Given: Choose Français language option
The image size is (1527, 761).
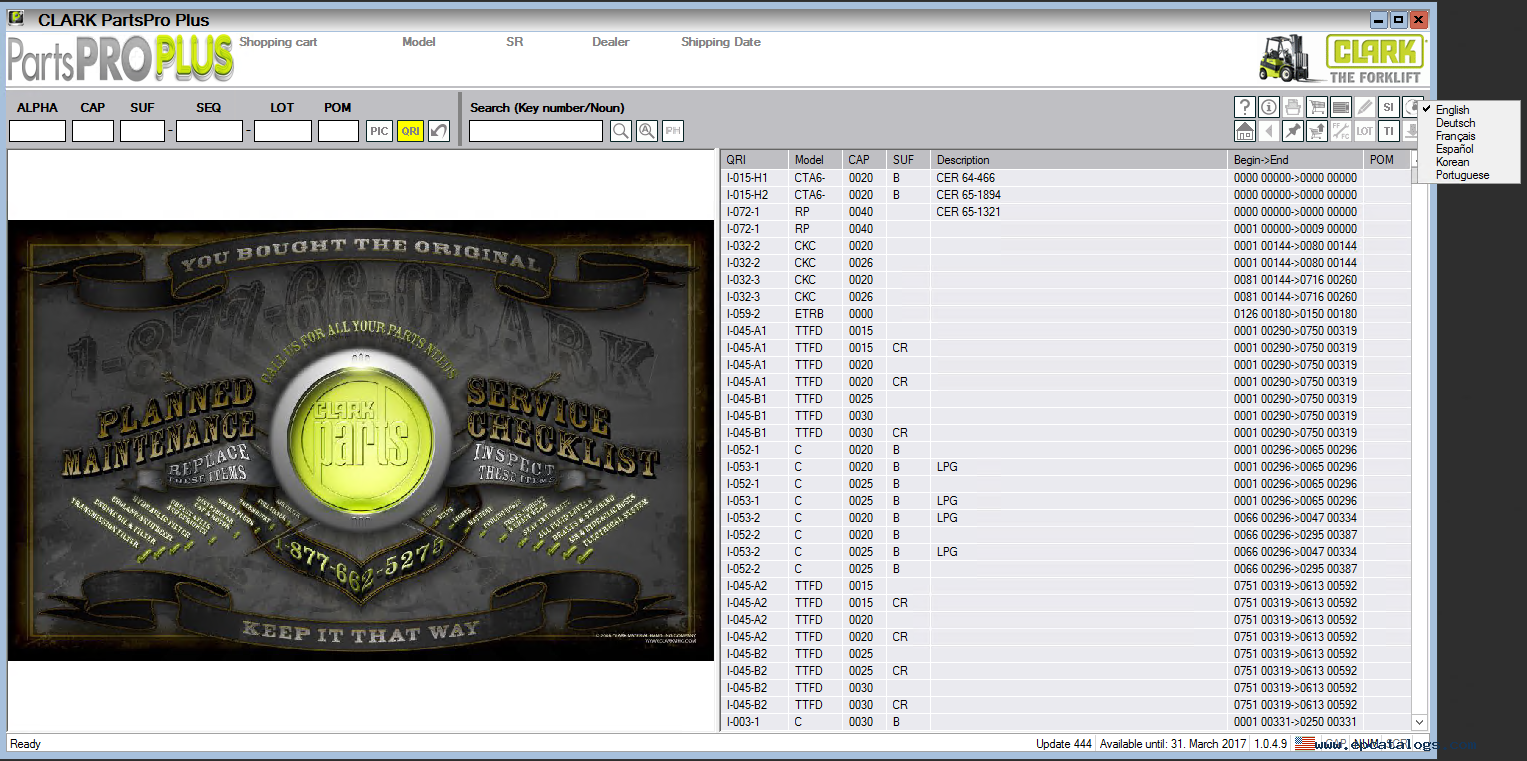Looking at the screenshot, I should tap(1455, 136).
